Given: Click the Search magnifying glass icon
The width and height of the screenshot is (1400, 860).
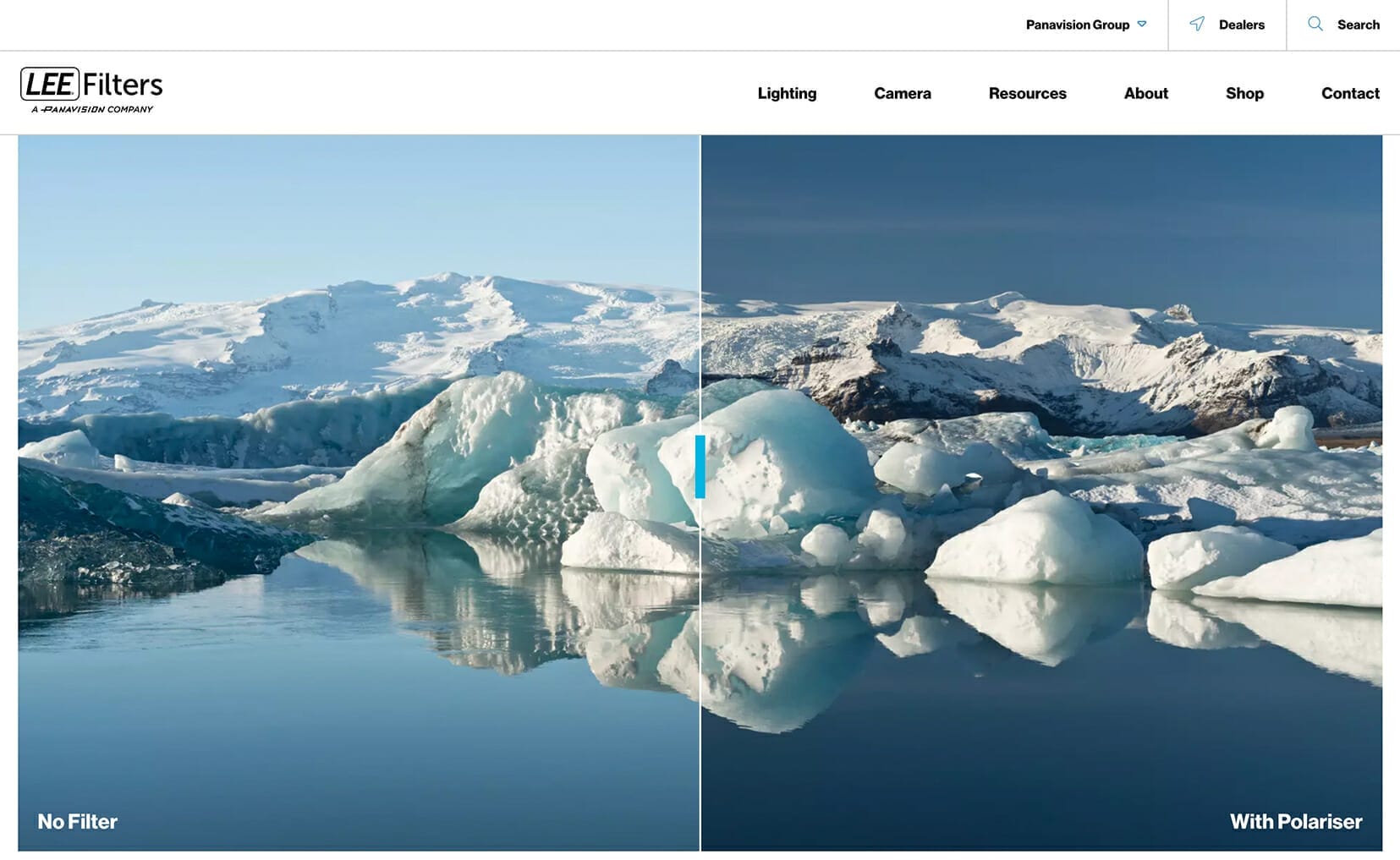Looking at the screenshot, I should [1315, 24].
